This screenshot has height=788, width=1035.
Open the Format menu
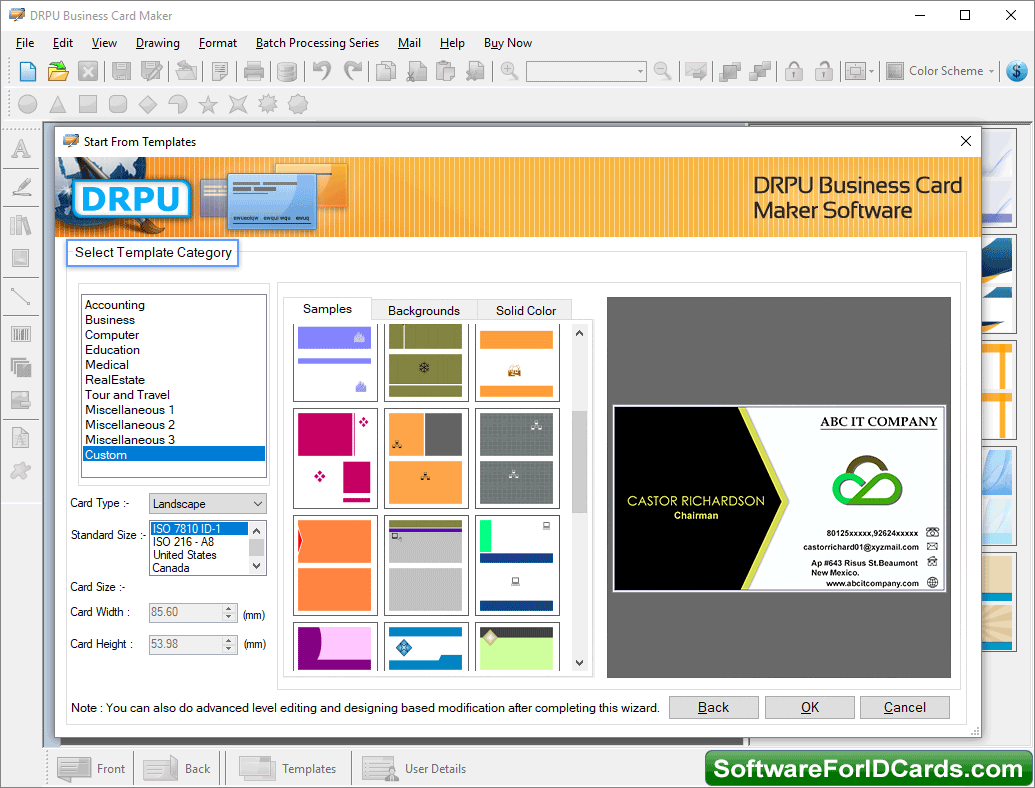(x=218, y=43)
